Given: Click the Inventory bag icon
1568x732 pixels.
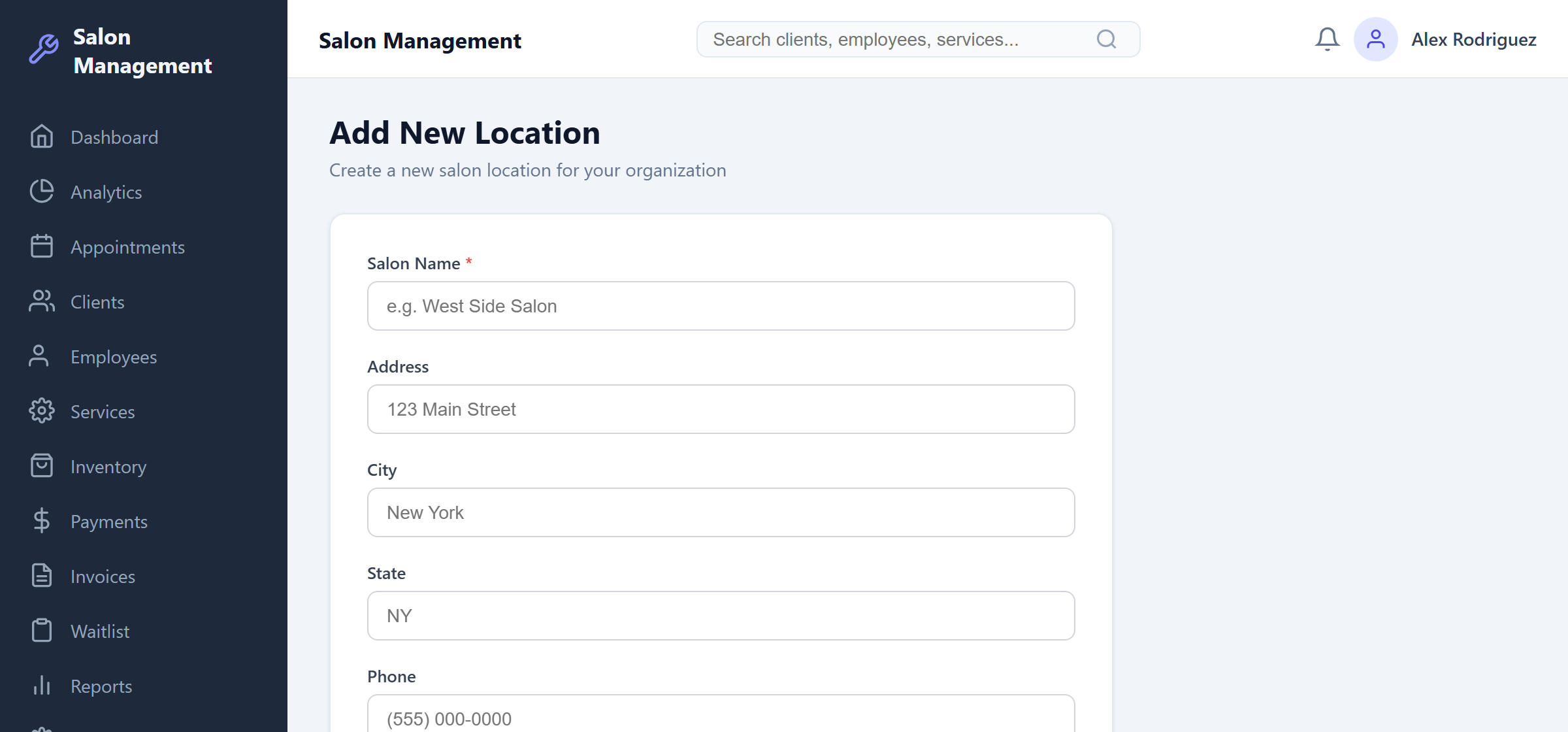Looking at the screenshot, I should coord(42,466).
